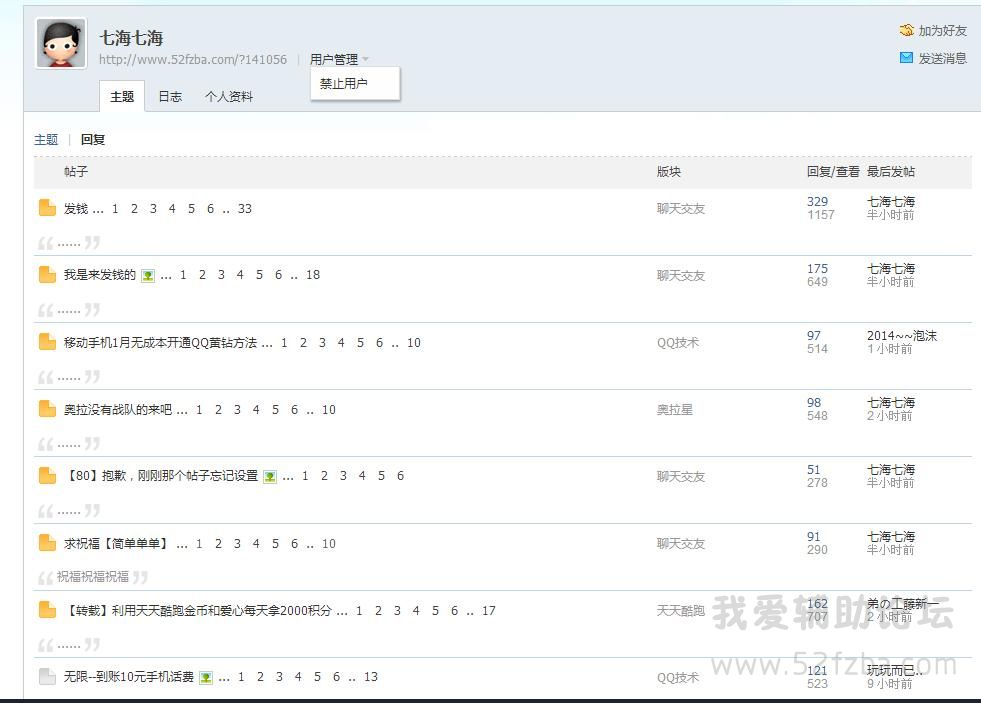Go to page 33 of 发钱 thread
Viewport: 981px width, 703px height.
click(x=245, y=208)
